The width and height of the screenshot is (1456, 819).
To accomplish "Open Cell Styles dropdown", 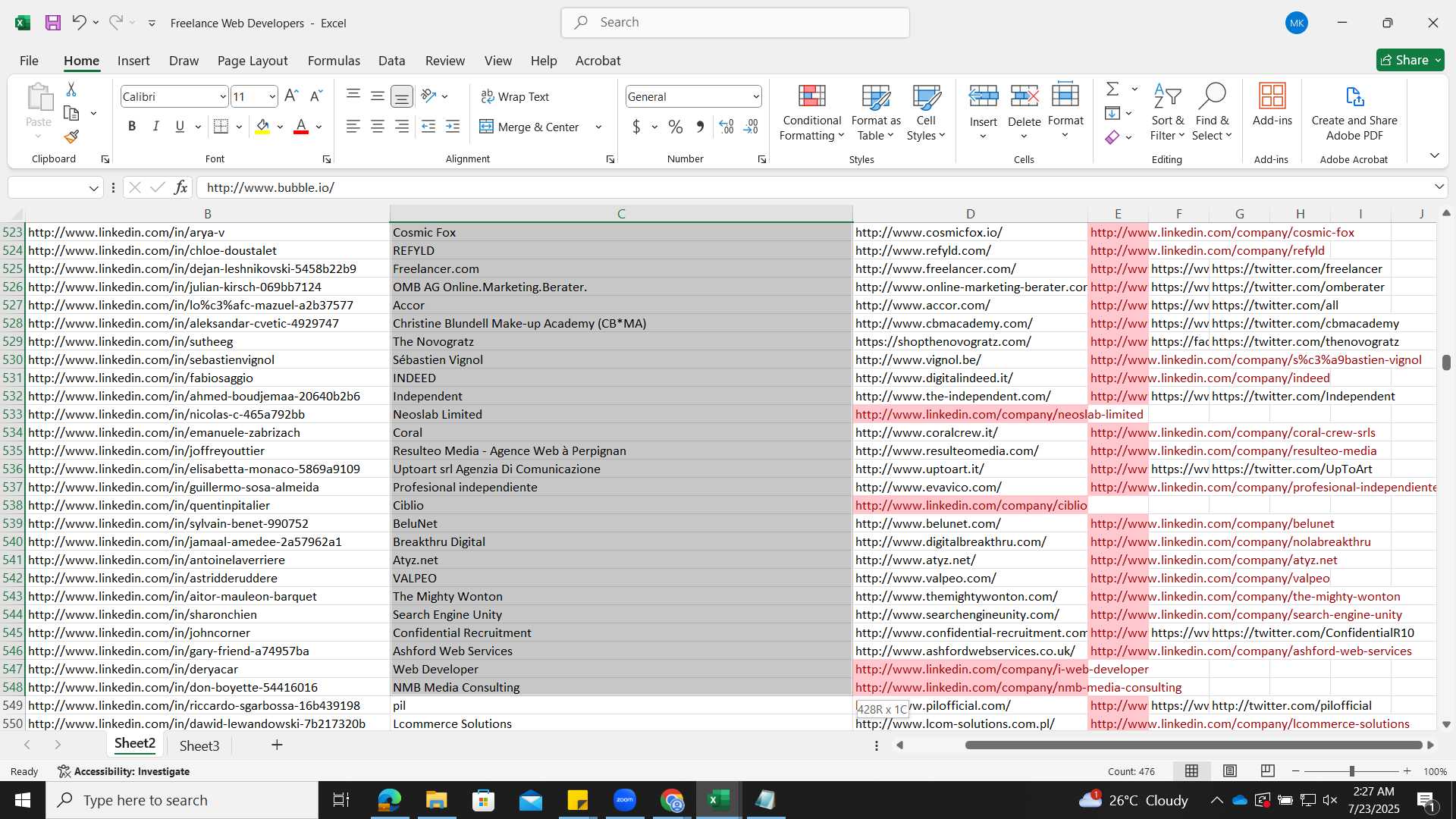I will pos(926,112).
